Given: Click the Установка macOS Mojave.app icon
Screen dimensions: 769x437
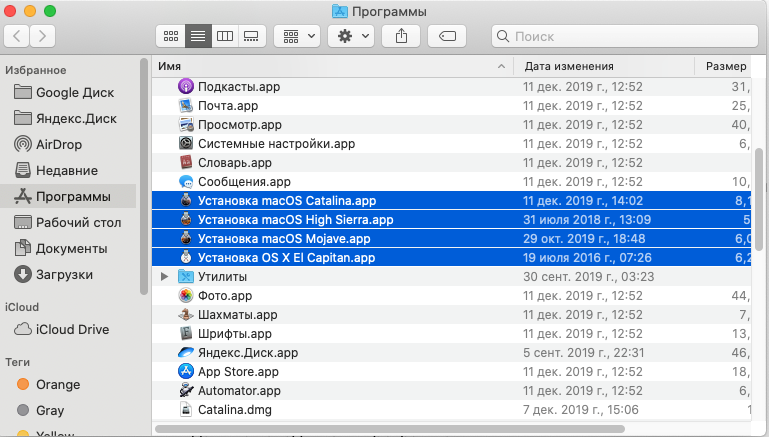Looking at the screenshot, I should click(x=186, y=238).
